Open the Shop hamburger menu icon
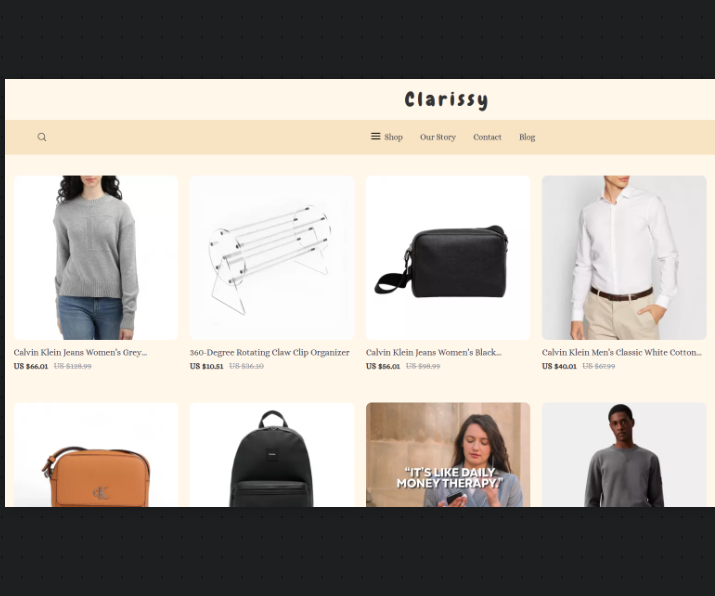This screenshot has width=715, height=596. pyautogui.click(x=375, y=136)
